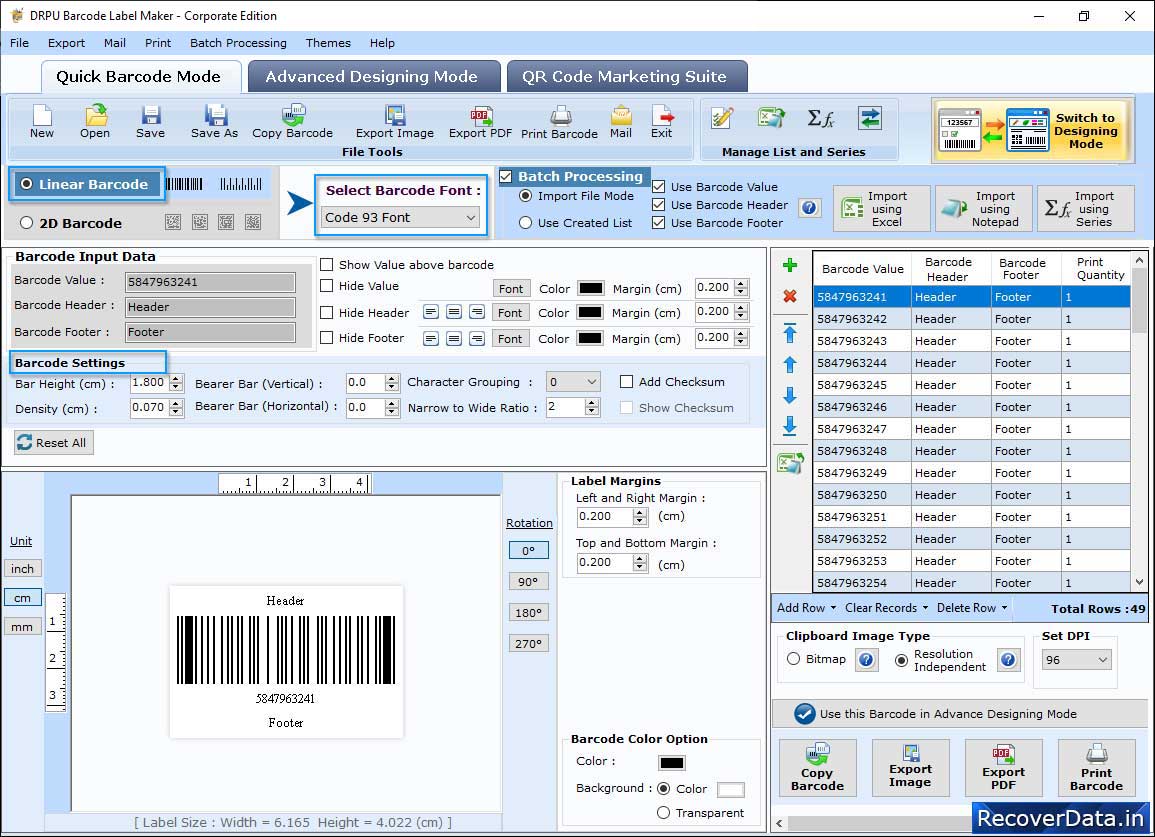The height and width of the screenshot is (837, 1155).
Task: Open a file with the Open icon
Action: point(95,122)
